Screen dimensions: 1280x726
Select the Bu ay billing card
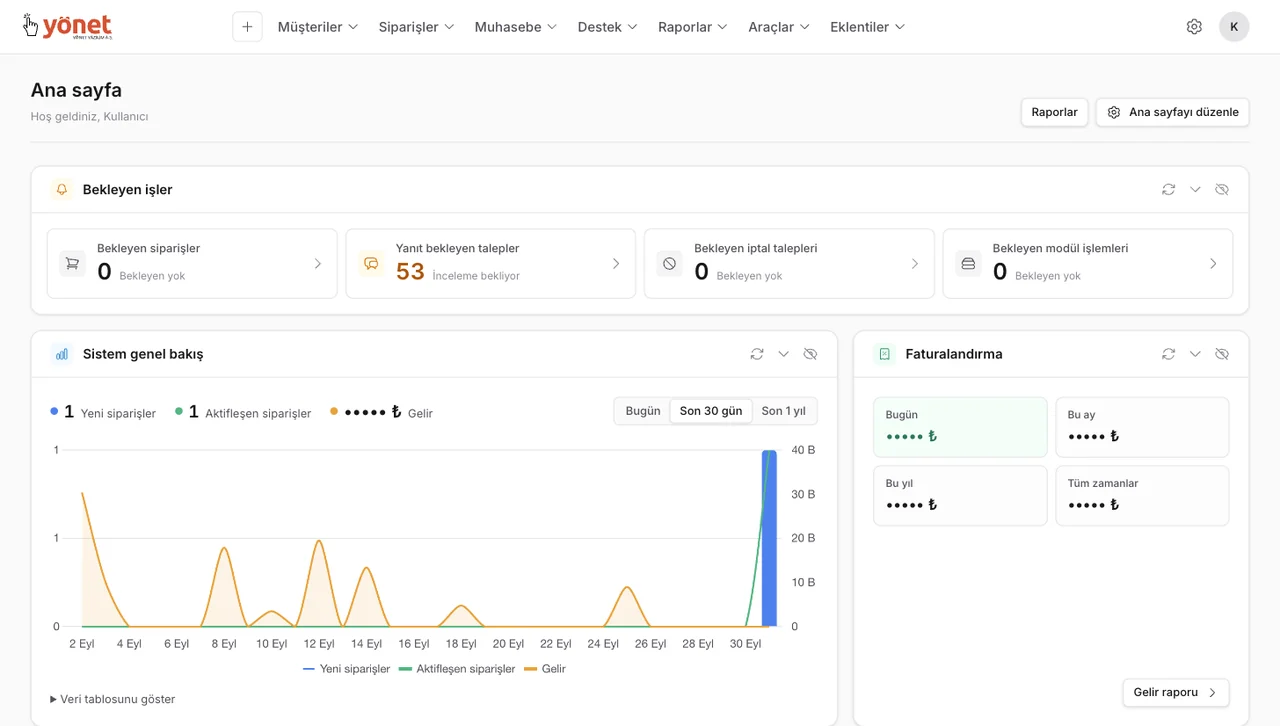click(1142, 427)
